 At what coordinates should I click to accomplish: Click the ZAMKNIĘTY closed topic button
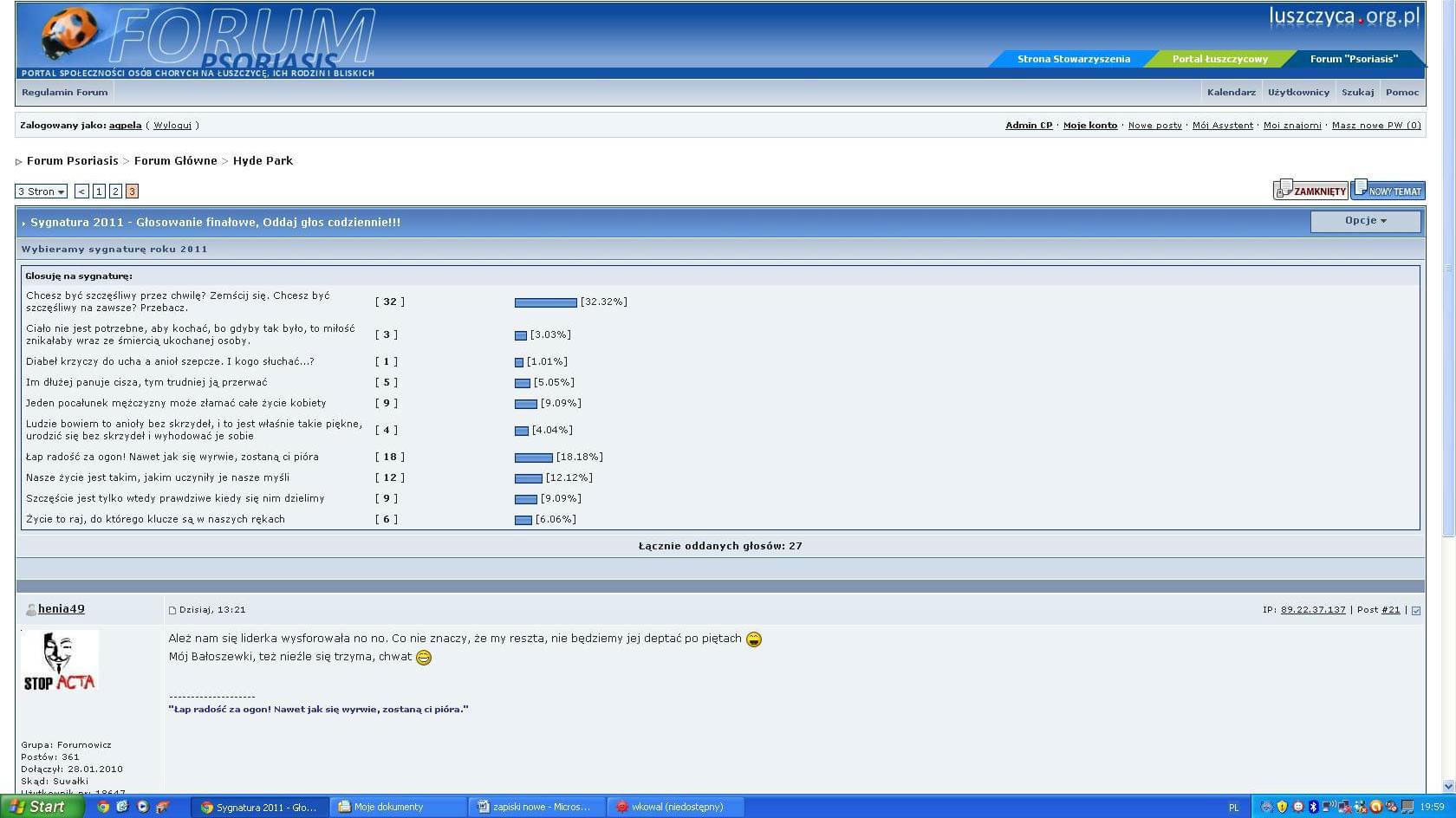point(1310,190)
